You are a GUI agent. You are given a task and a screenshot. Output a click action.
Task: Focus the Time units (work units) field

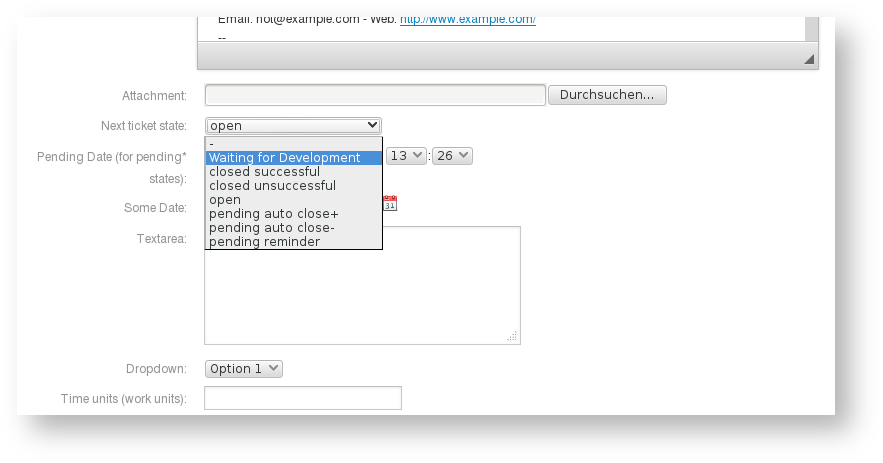click(x=302, y=398)
